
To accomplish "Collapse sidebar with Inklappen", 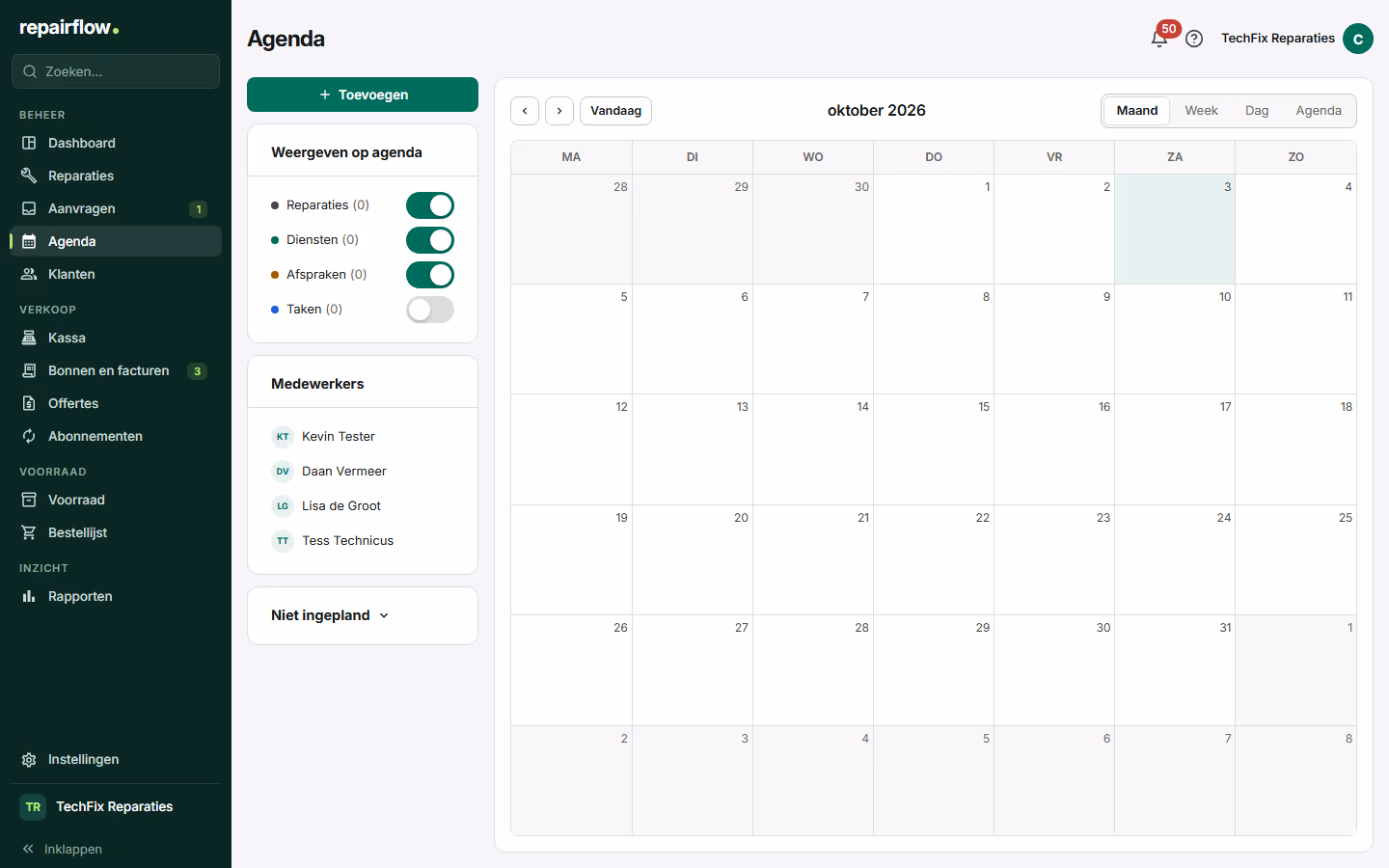I will pyautogui.click(x=62, y=849).
